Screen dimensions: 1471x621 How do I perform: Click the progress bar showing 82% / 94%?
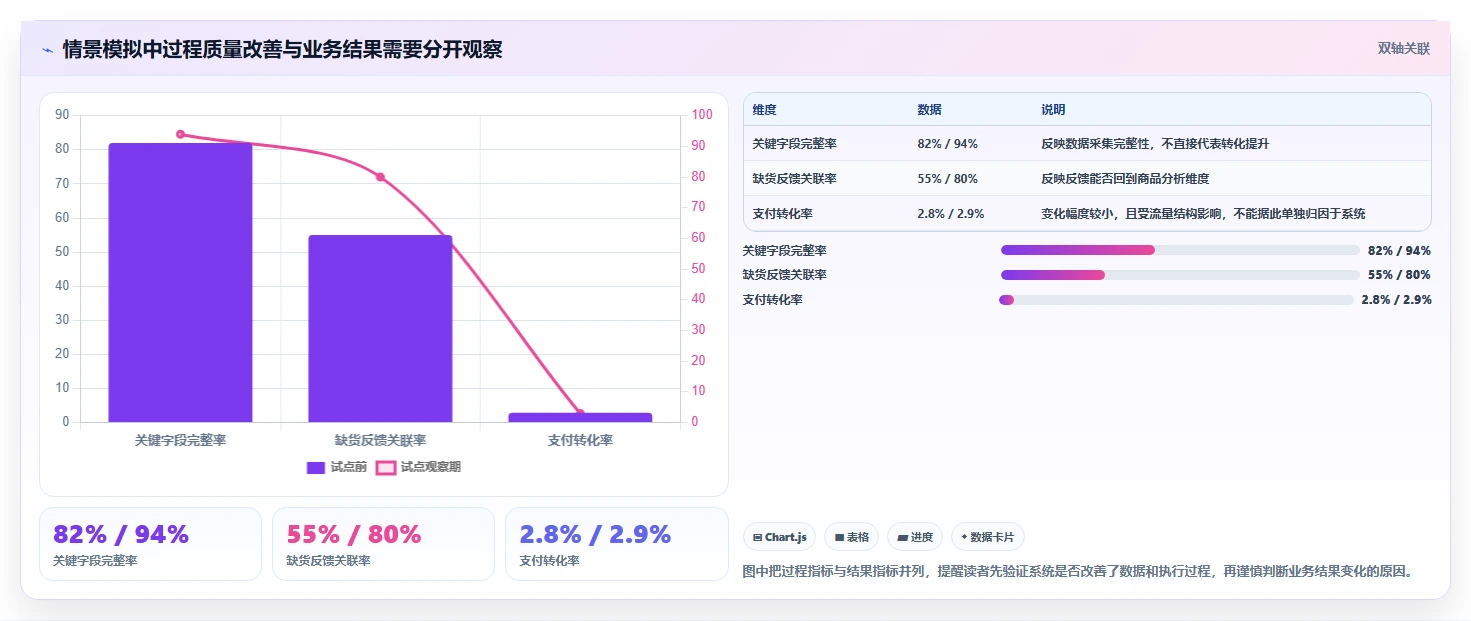pyautogui.click(x=1180, y=250)
